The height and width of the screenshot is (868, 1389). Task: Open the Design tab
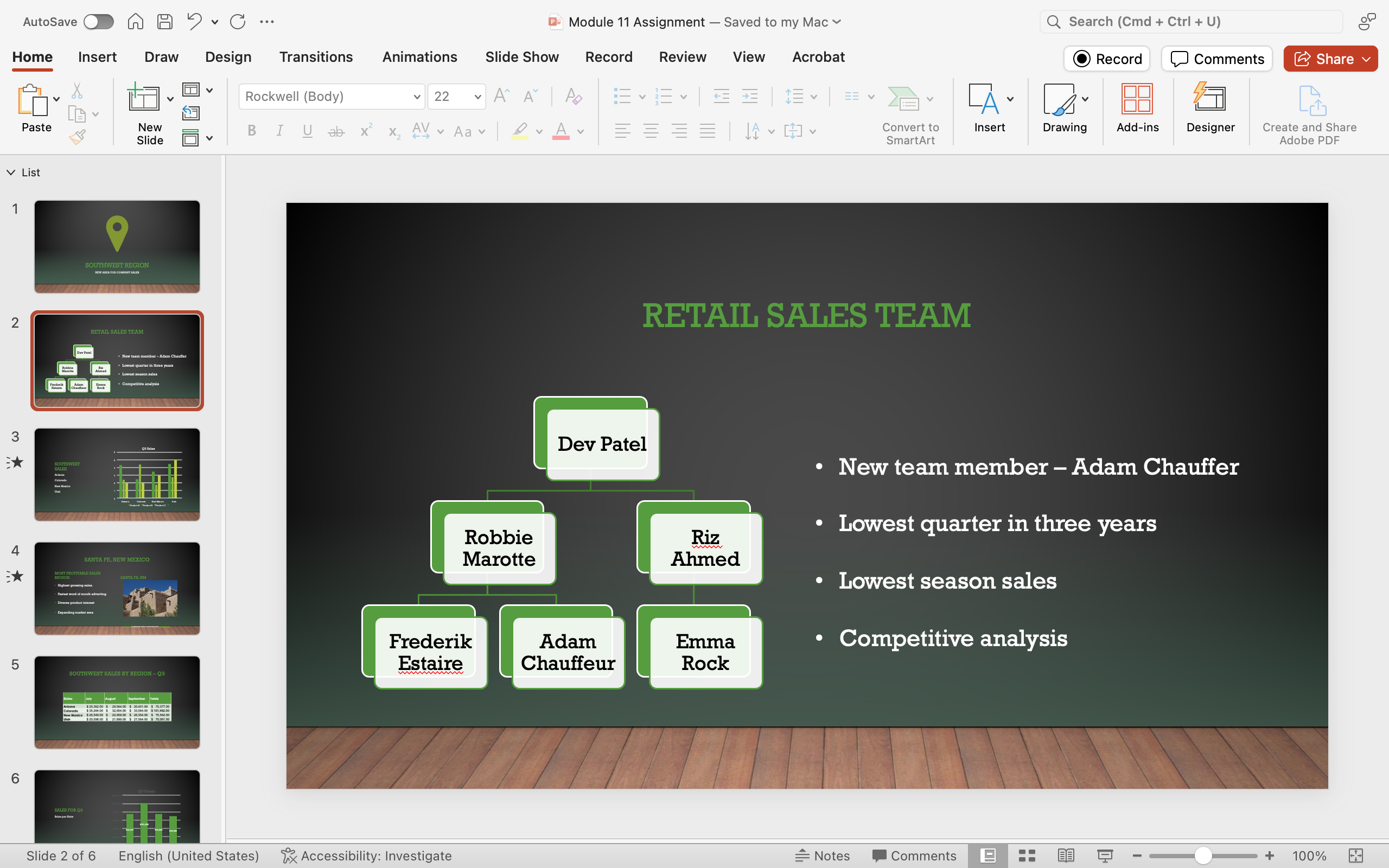(x=228, y=57)
